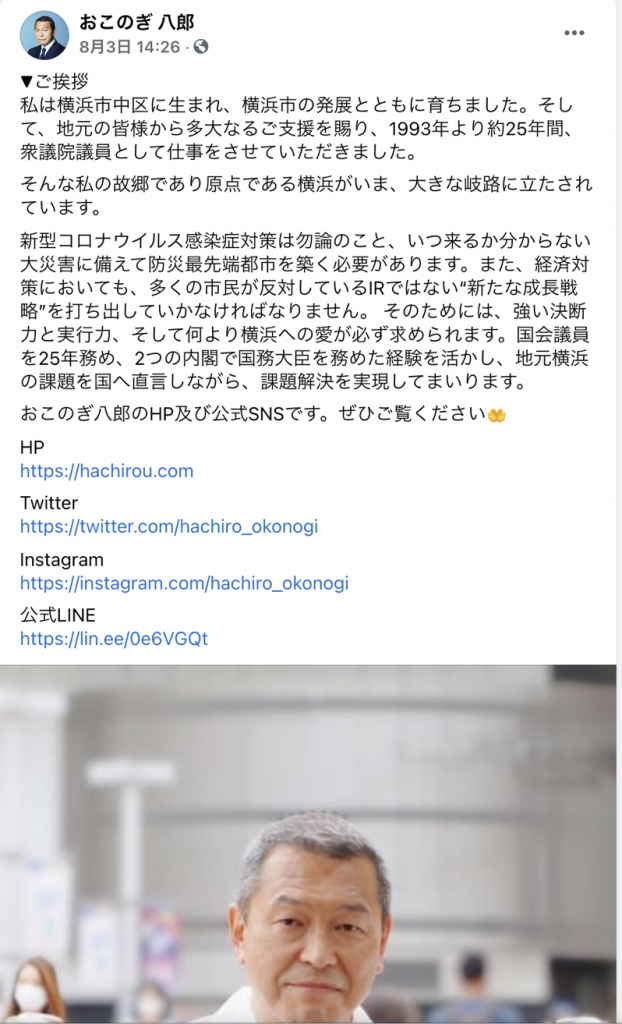Visit the https://hachirou.com homepage link
Image resolution: width=622 pixels, height=1024 pixels.
pos(106,471)
